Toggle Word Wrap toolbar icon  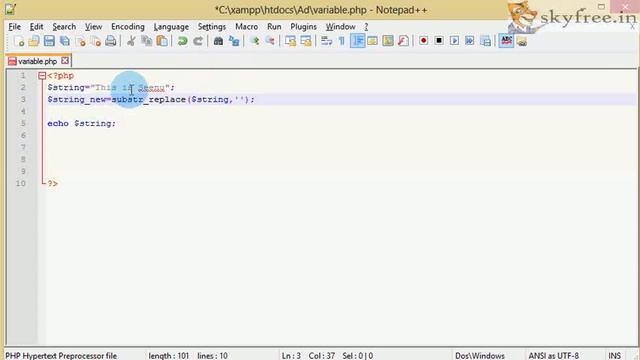tap(326, 41)
